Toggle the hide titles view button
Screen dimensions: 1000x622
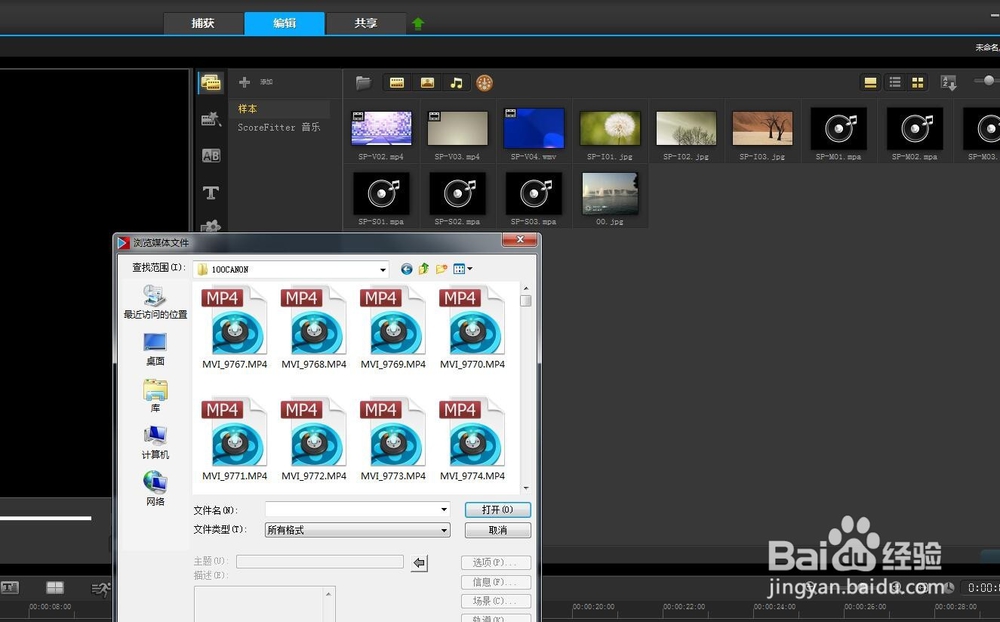click(x=870, y=83)
